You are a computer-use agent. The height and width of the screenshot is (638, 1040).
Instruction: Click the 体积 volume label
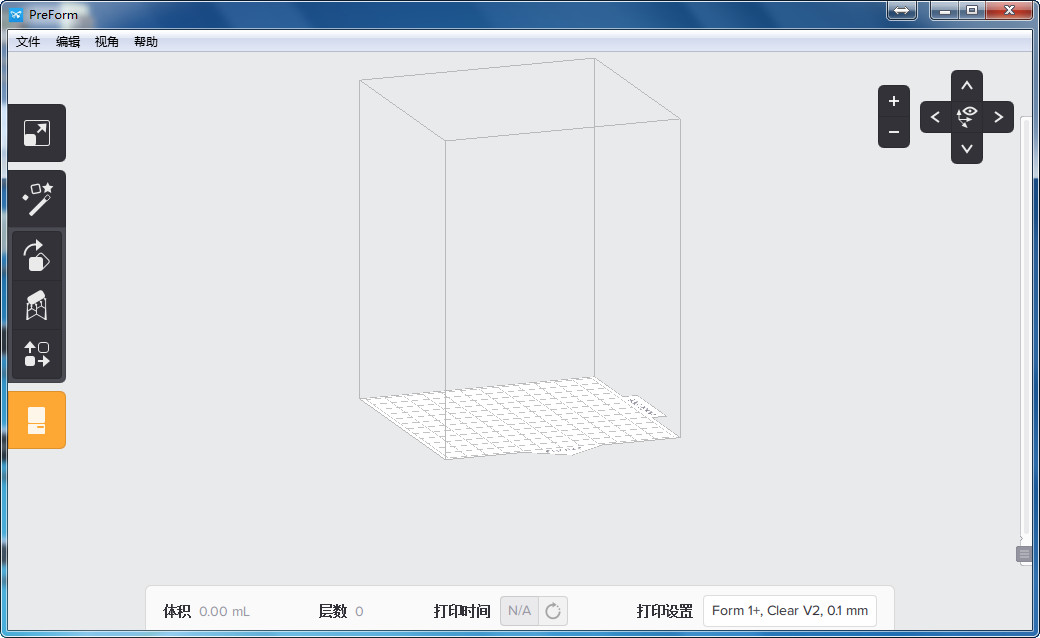(177, 611)
